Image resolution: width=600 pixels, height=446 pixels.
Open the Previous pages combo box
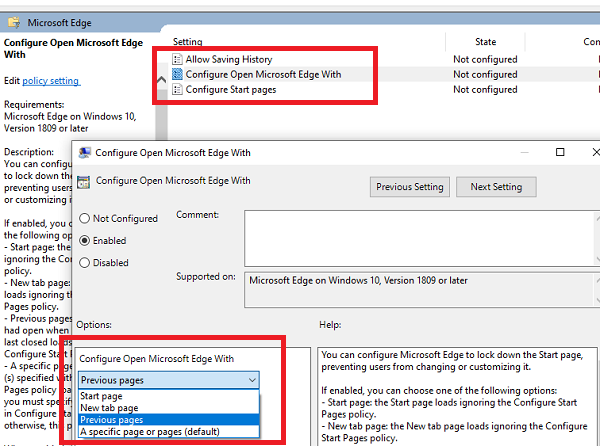(x=169, y=380)
